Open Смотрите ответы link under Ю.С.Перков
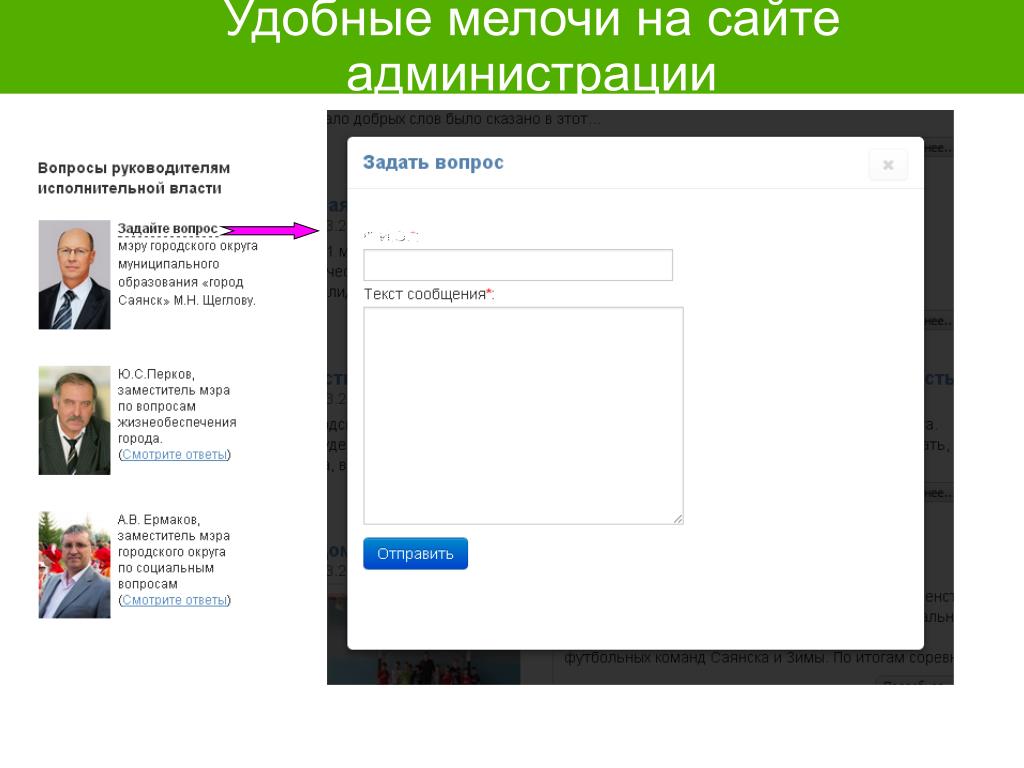 (174, 455)
